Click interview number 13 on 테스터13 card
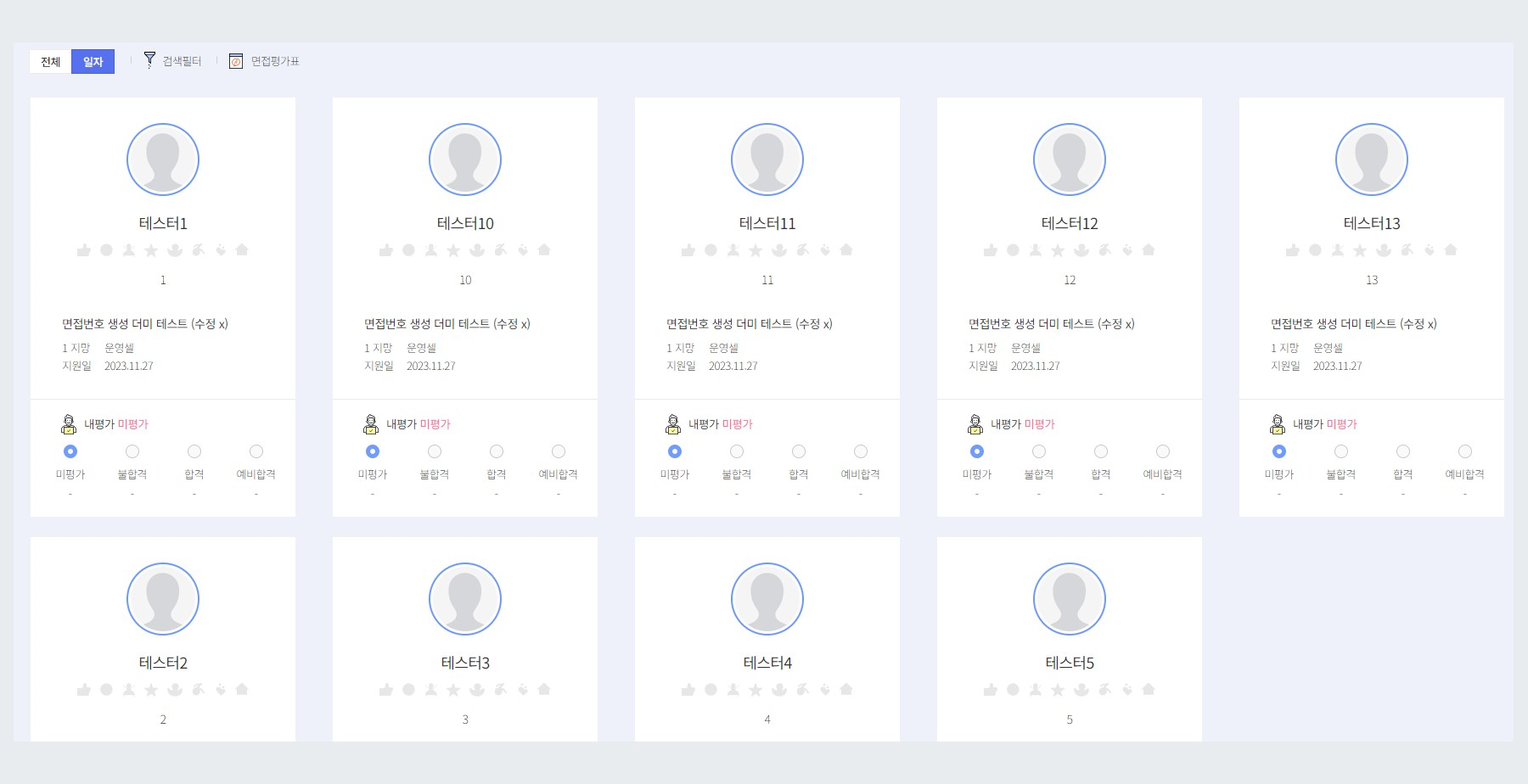 point(1372,280)
